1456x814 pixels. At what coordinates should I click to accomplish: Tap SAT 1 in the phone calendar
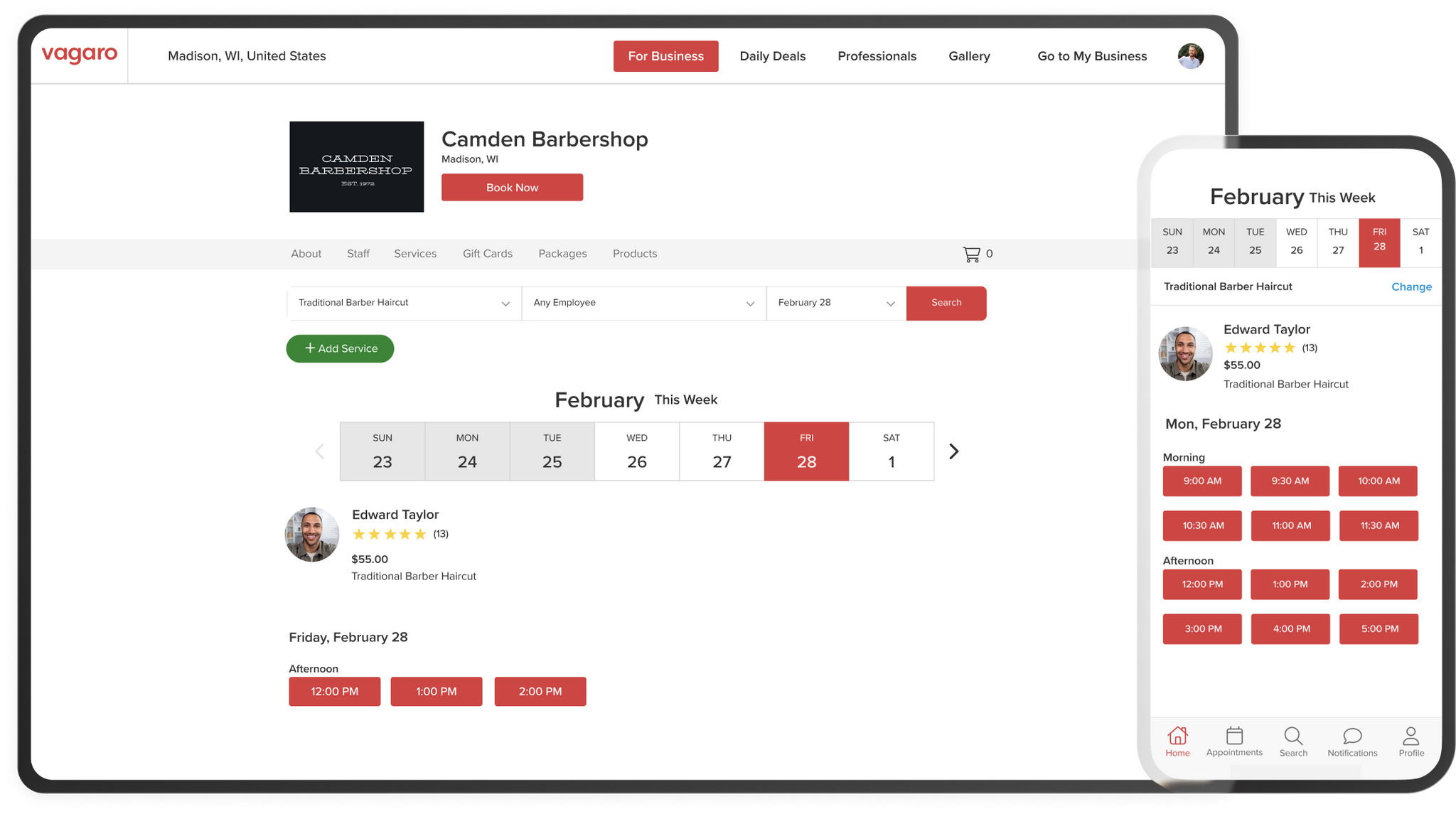(1421, 242)
